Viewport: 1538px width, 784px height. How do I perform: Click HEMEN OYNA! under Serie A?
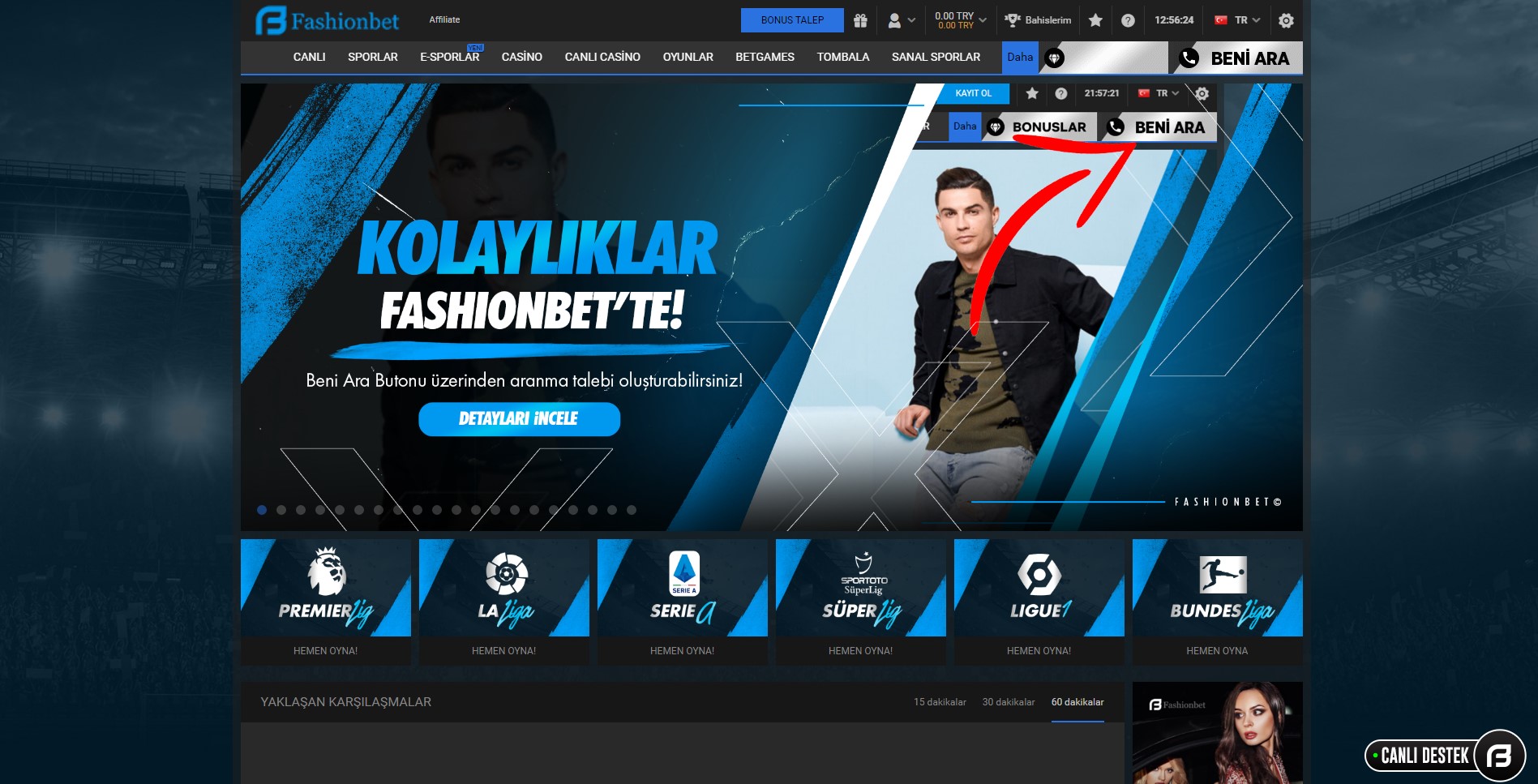[x=683, y=651]
